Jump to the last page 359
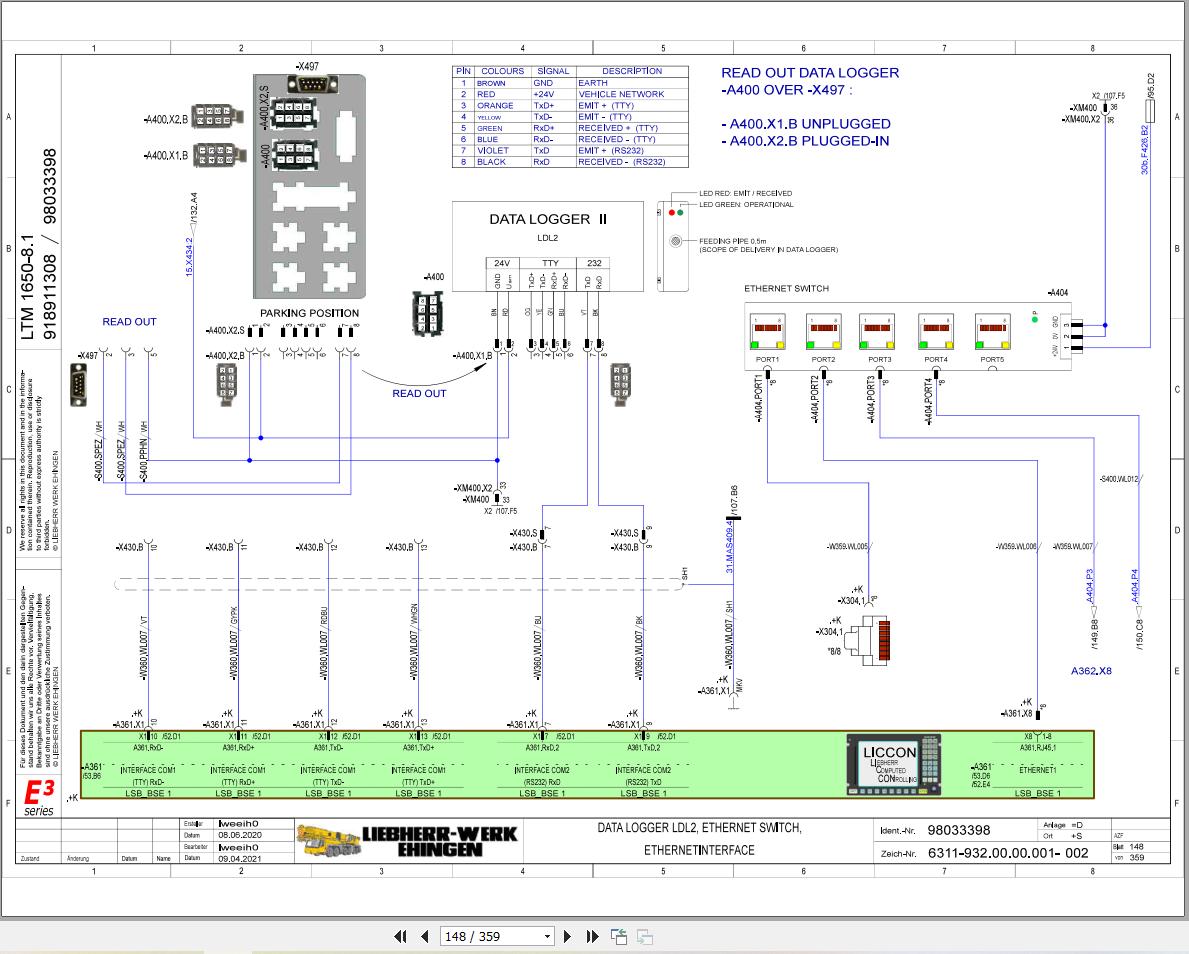Image resolution: width=1189 pixels, height=954 pixels. [592, 936]
